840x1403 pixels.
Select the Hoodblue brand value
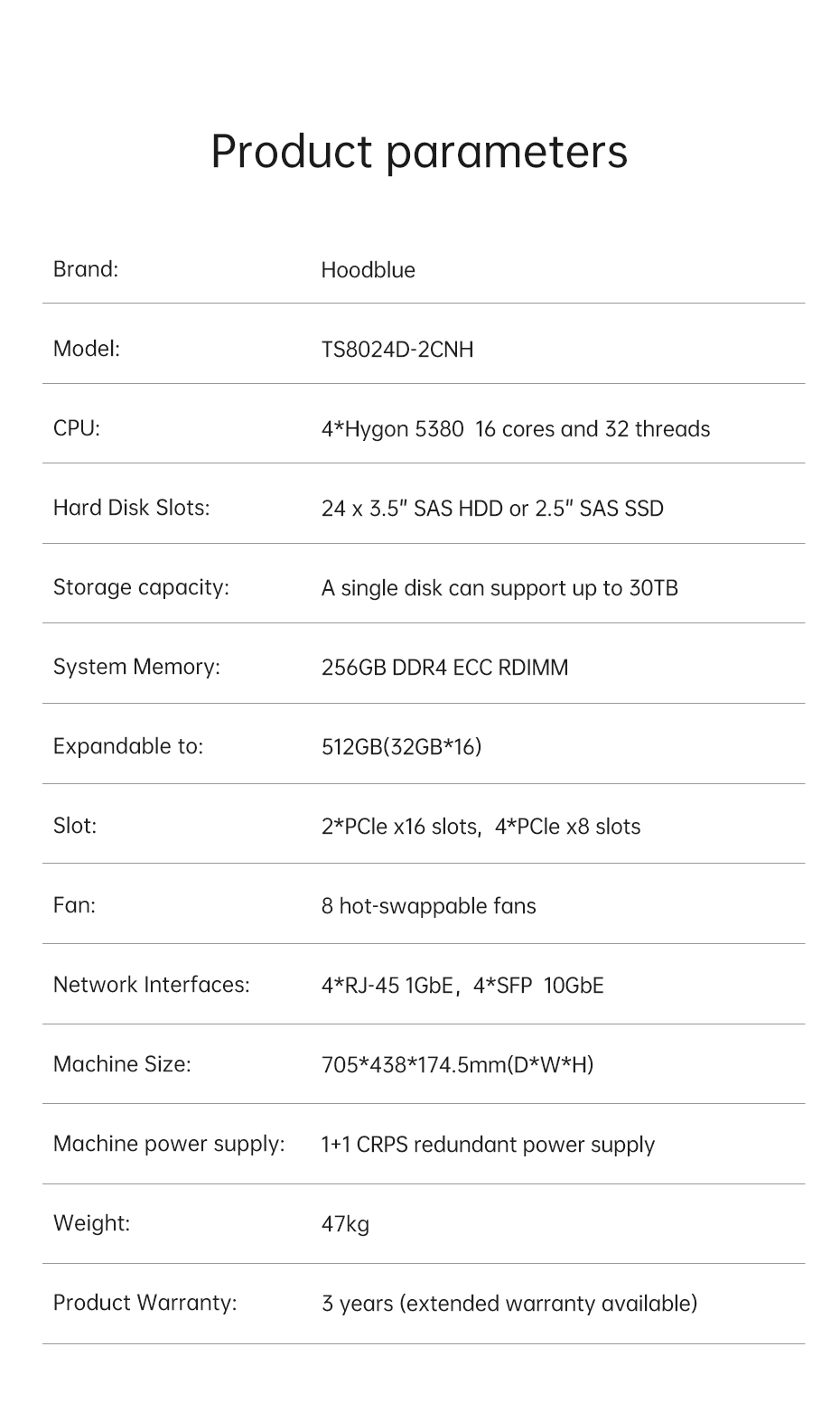[368, 270]
